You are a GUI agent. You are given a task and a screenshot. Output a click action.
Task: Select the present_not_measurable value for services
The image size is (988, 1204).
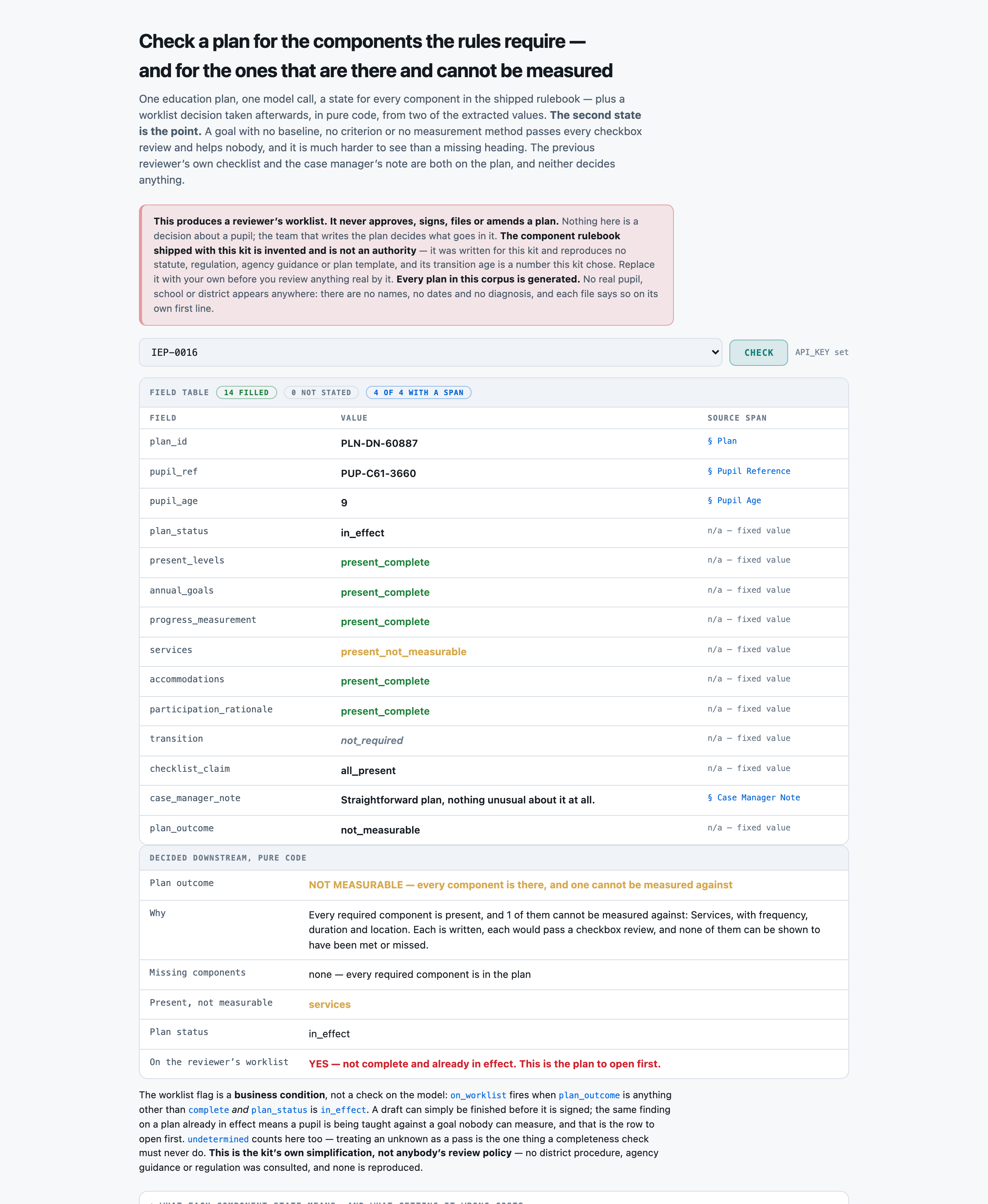coord(404,651)
